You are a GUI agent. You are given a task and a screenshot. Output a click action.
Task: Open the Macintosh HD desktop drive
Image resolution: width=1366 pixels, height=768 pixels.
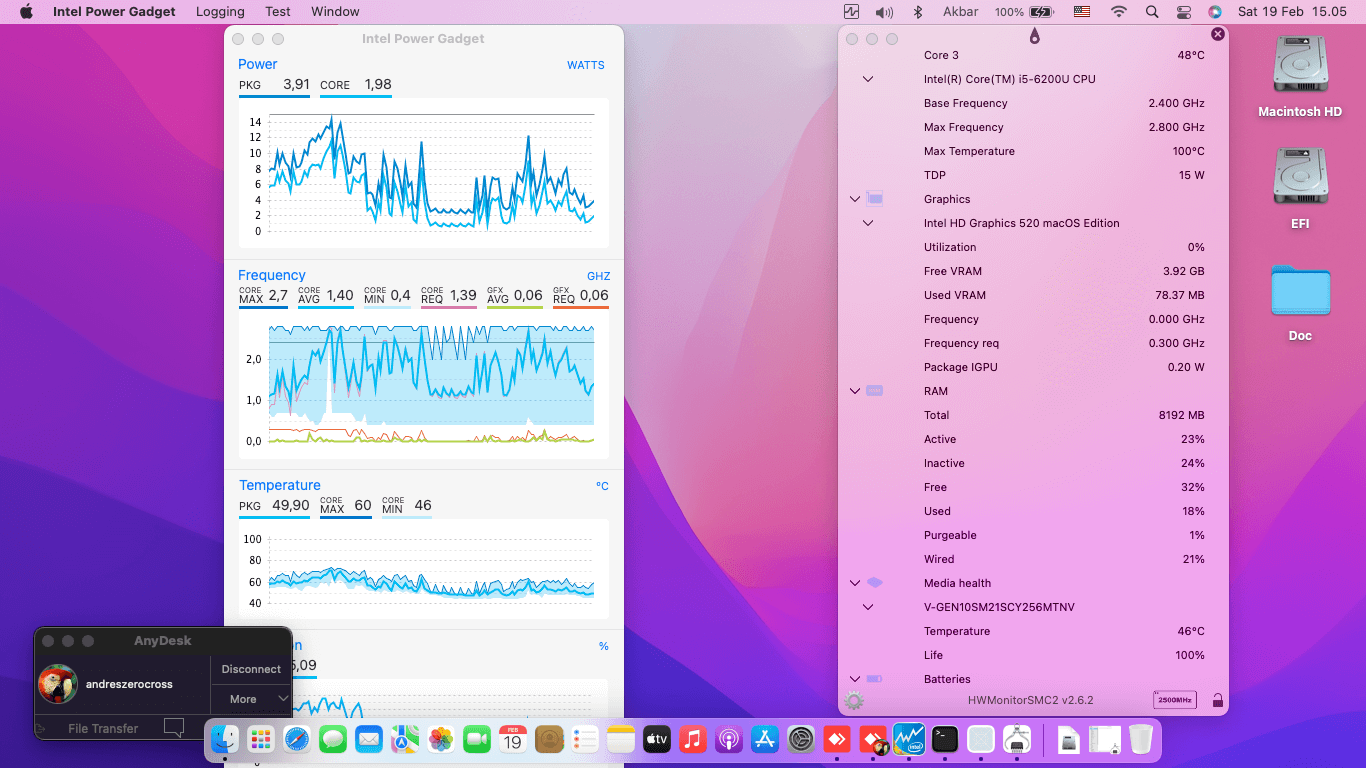click(x=1300, y=77)
